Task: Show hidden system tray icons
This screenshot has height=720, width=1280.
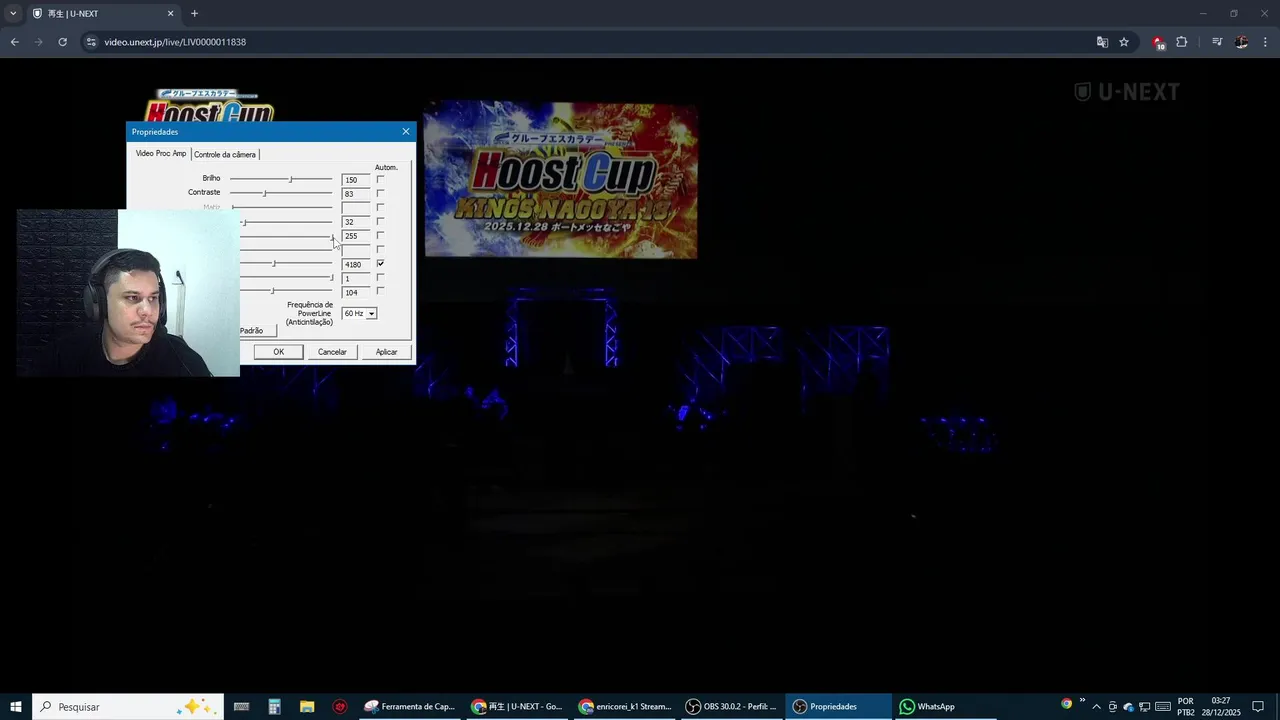Action: [1096, 707]
